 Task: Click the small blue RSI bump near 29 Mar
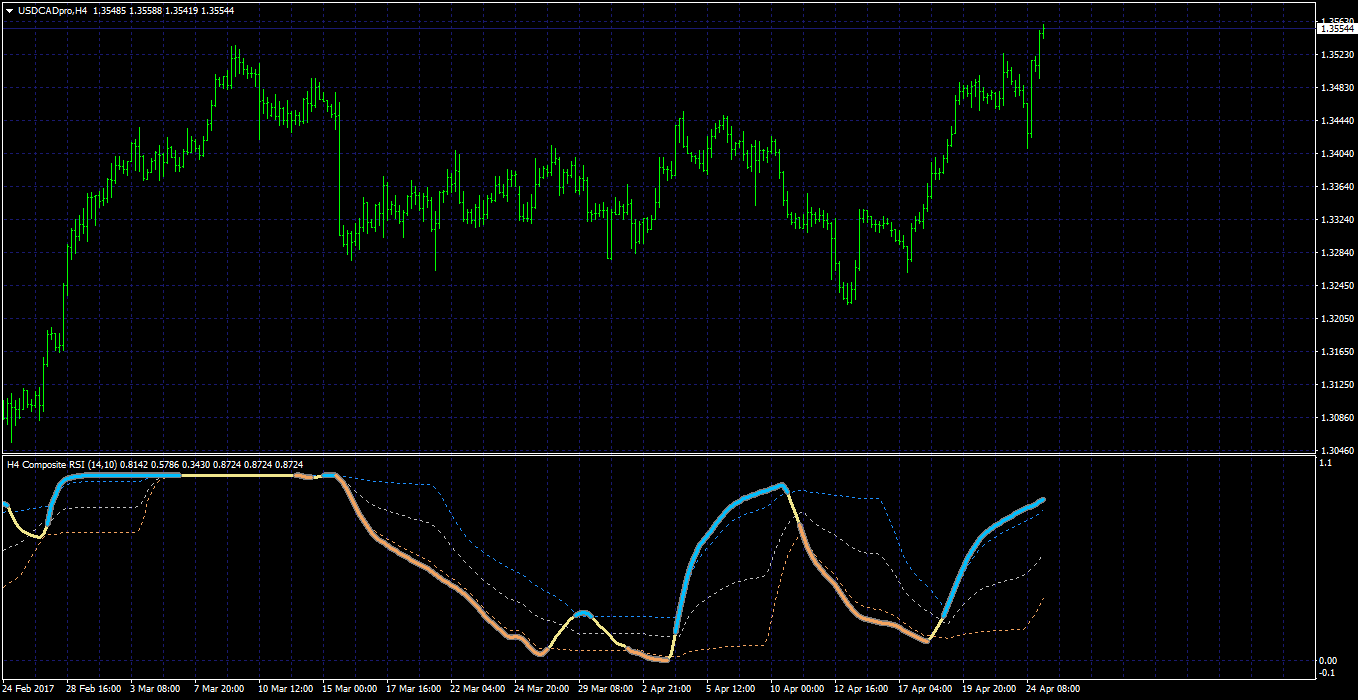point(585,613)
